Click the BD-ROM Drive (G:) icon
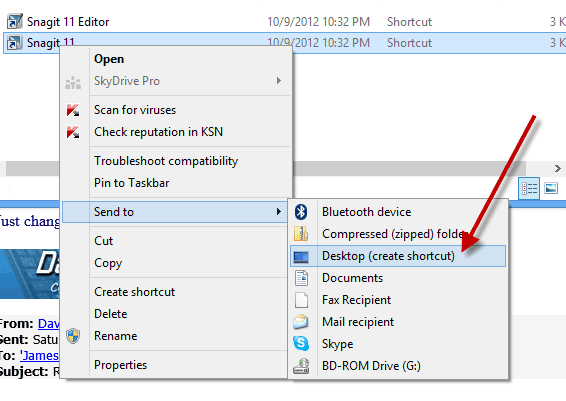 (301, 366)
